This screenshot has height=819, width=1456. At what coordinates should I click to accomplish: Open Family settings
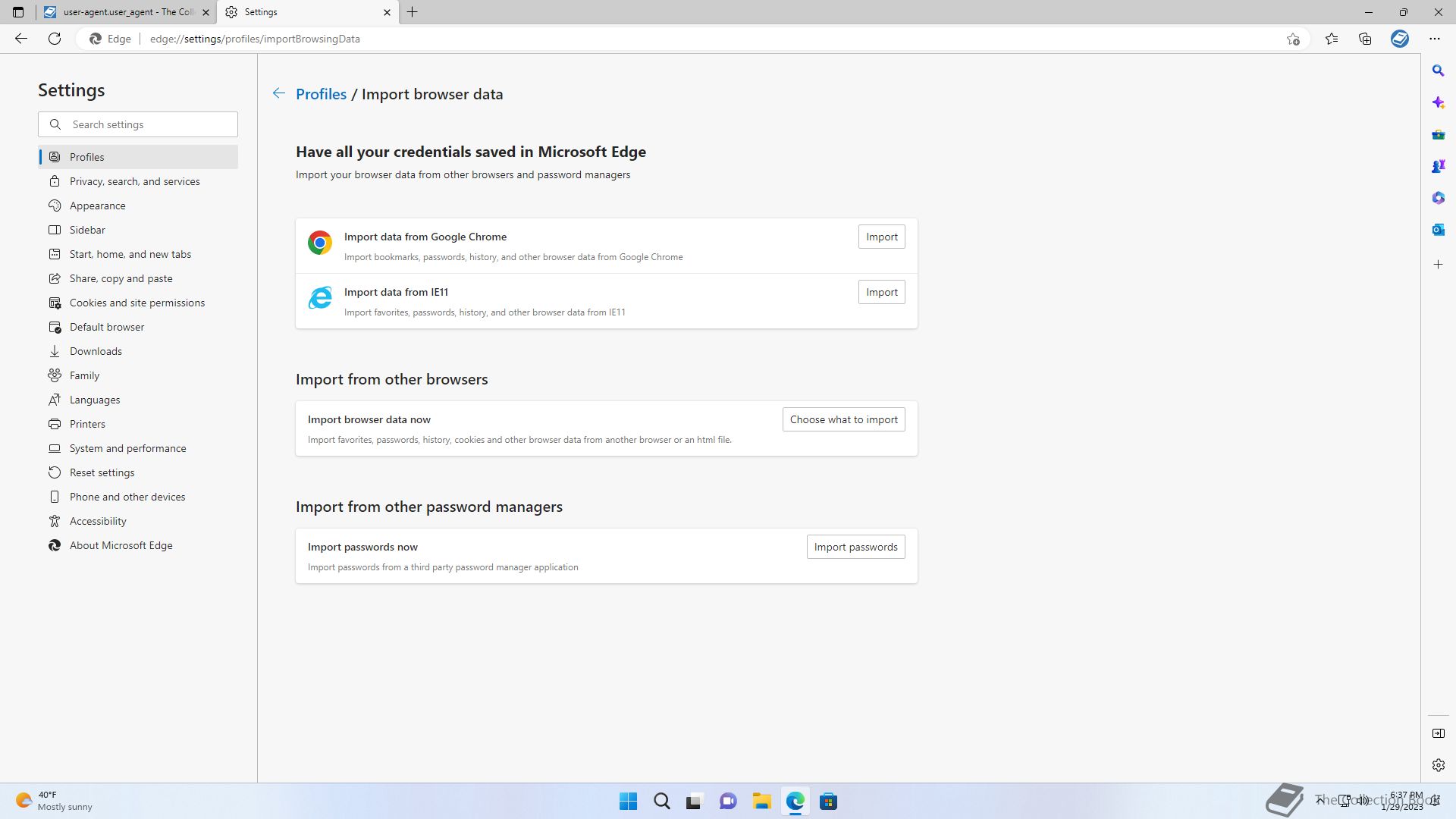(x=138, y=375)
